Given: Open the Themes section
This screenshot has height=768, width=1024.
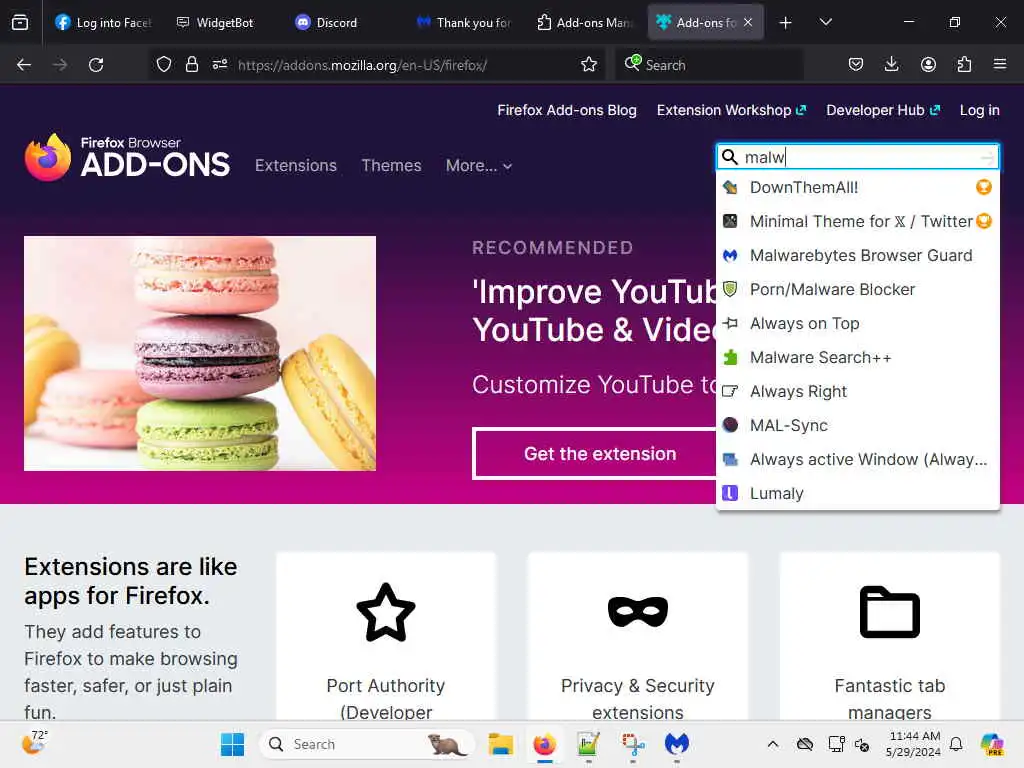Looking at the screenshot, I should [x=391, y=165].
